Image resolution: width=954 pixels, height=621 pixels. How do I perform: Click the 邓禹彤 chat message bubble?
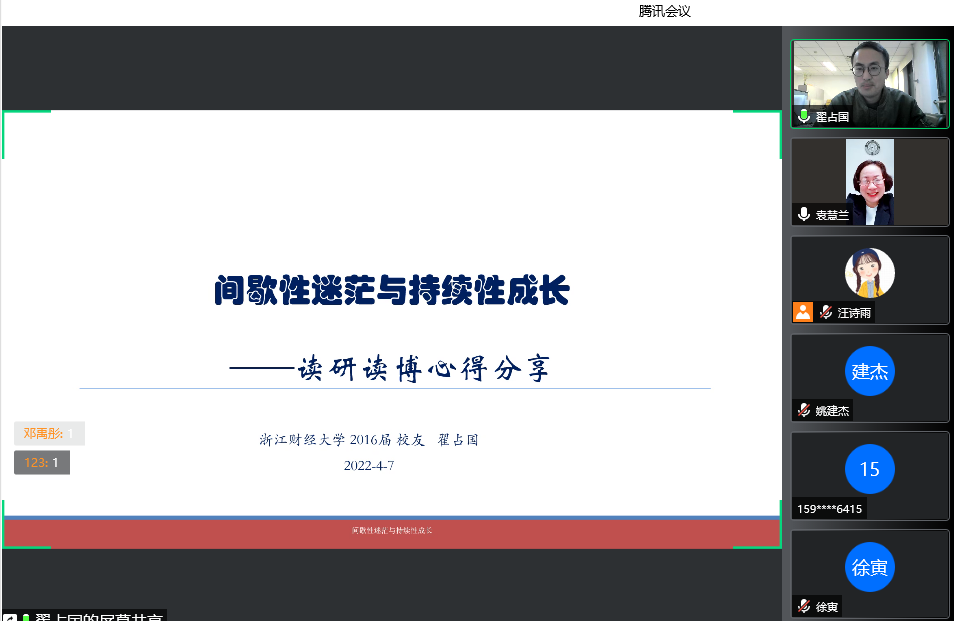click(x=49, y=433)
